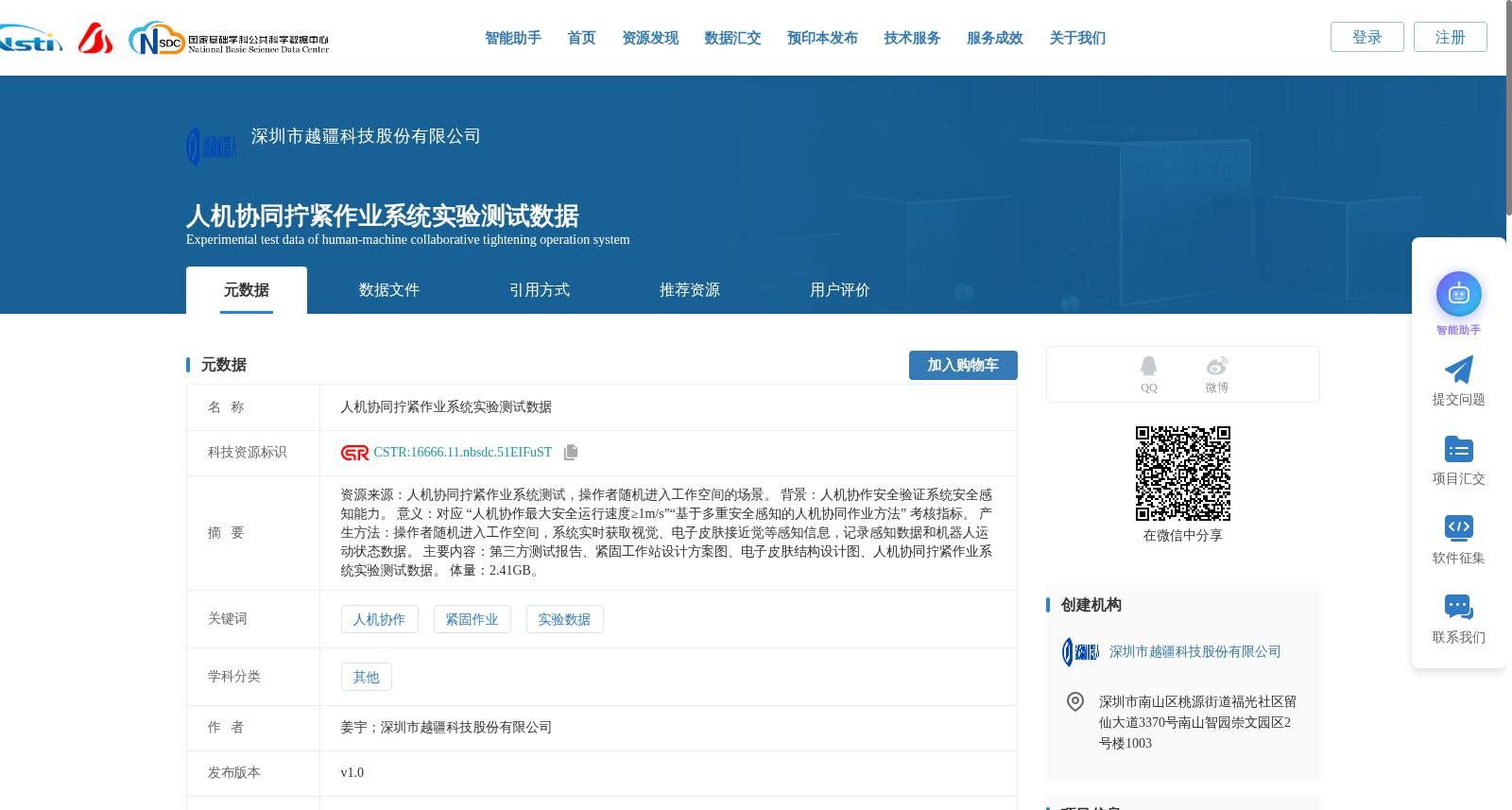Image resolution: width=1512 pixels, height=810 pixels.
Task: Click the location pin icon by address
Action: (x=1074, y=701)
